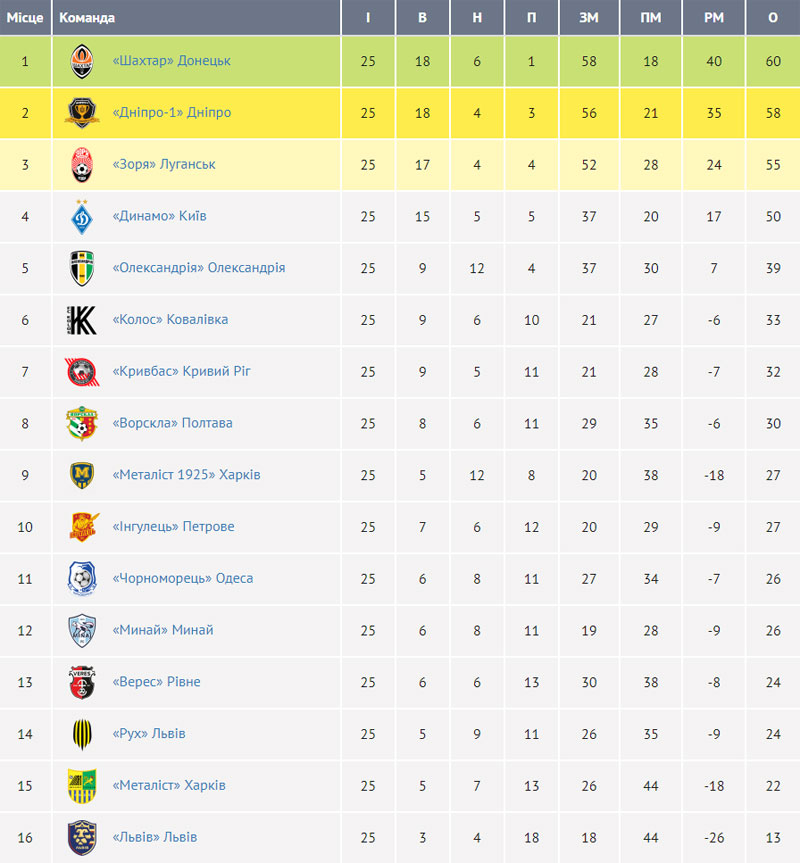Viewport: 800px width, 863px height.
Task: Open the «Металіст» Харків team link
Action: click(169, 785)
